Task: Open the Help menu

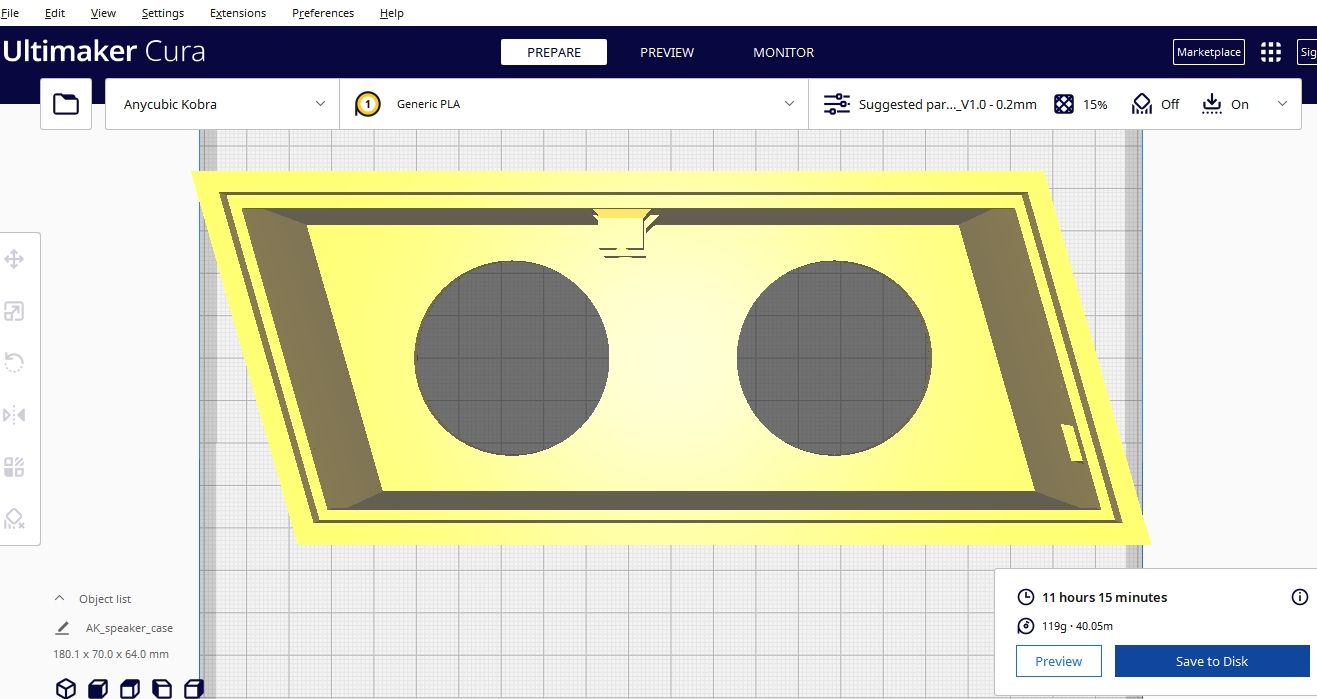Action: click(x=392, y=13)
